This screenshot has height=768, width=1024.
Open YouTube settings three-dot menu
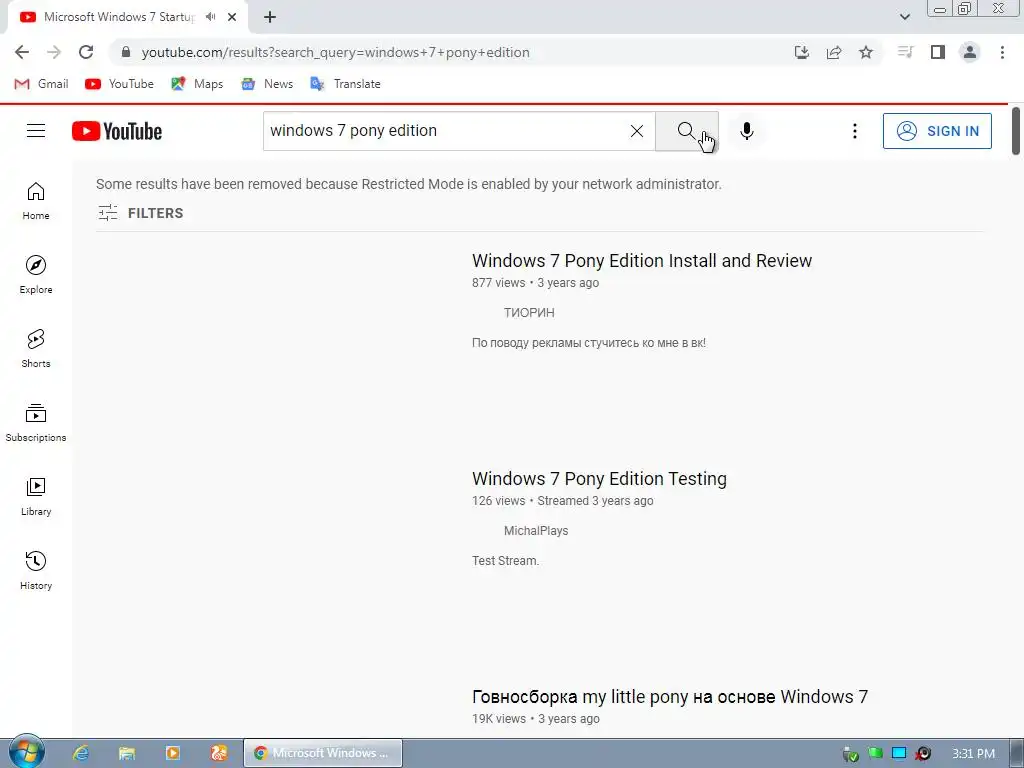click(854, 131)
